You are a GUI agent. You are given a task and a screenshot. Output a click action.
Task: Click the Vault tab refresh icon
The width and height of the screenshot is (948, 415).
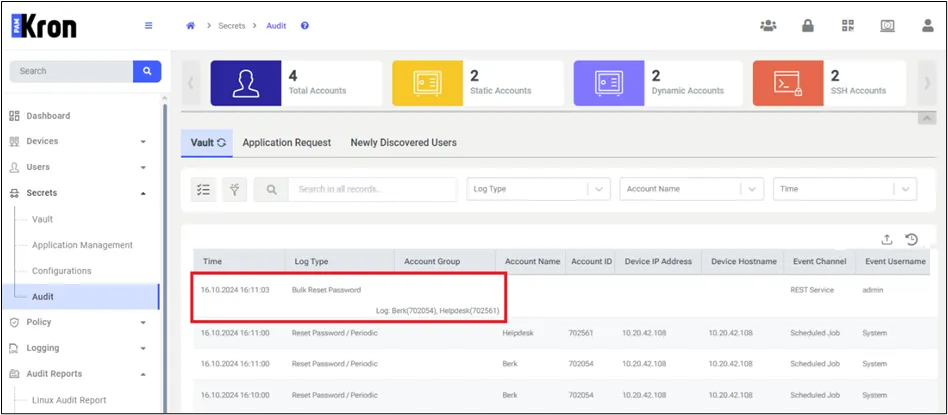[221, 143]
